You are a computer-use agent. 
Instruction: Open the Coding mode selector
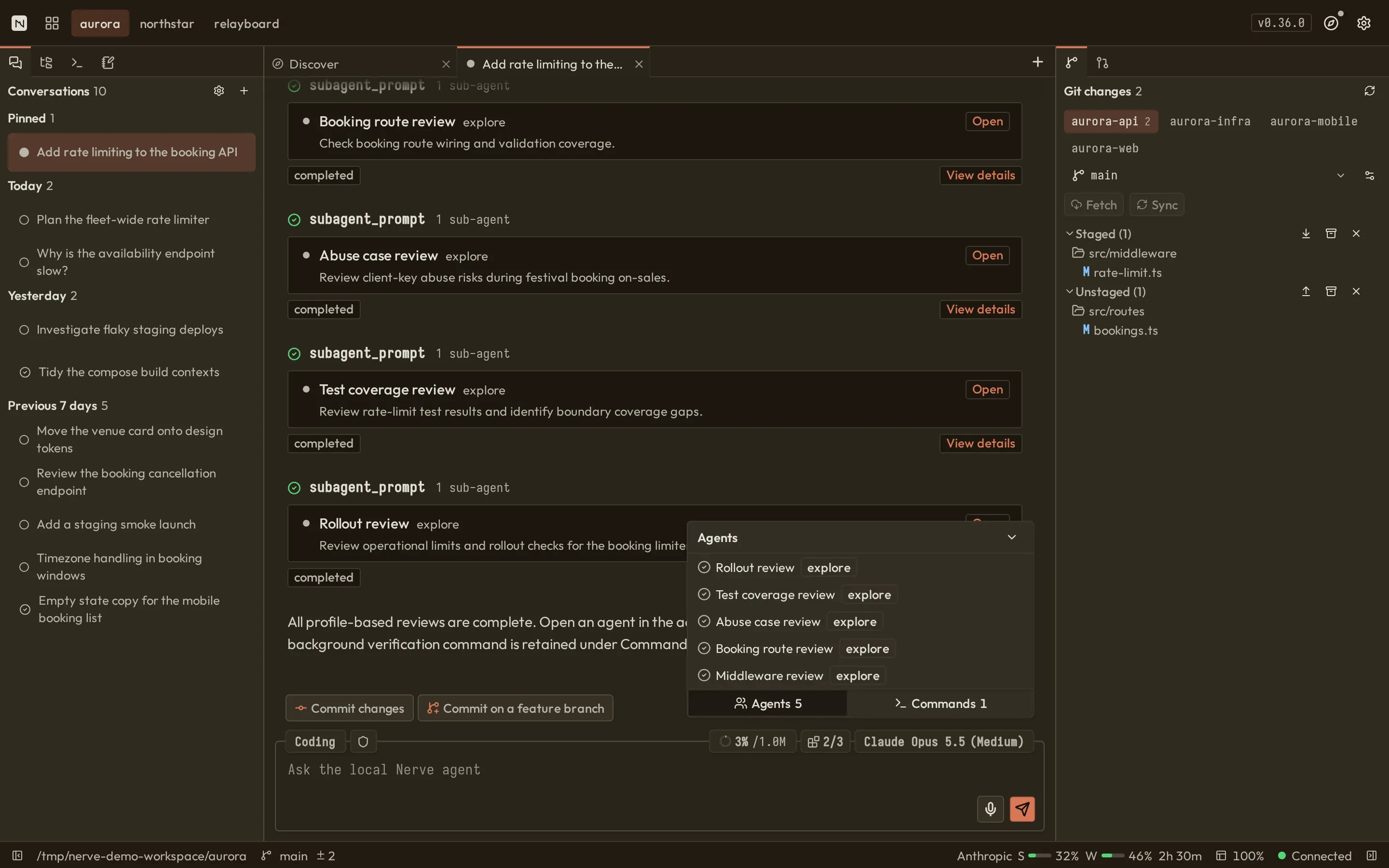pyautogui.click(x=315, y=742)
